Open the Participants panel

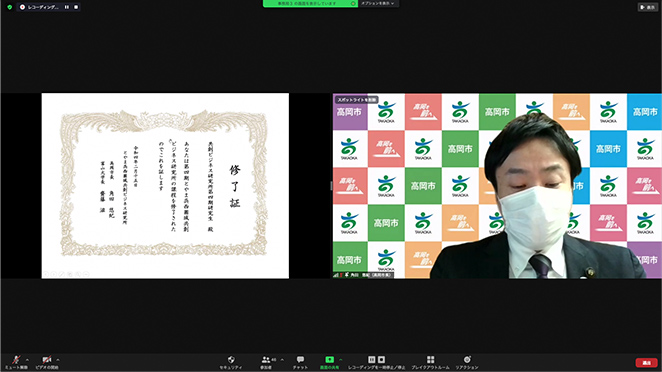266,362
